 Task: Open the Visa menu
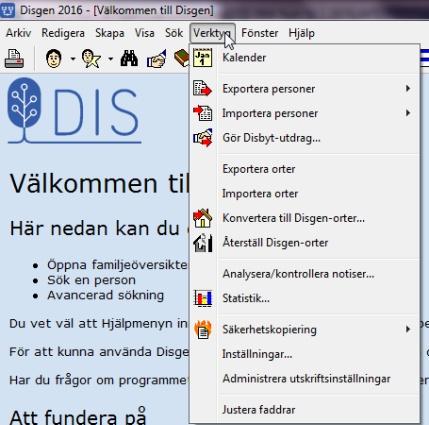[144, 33]
